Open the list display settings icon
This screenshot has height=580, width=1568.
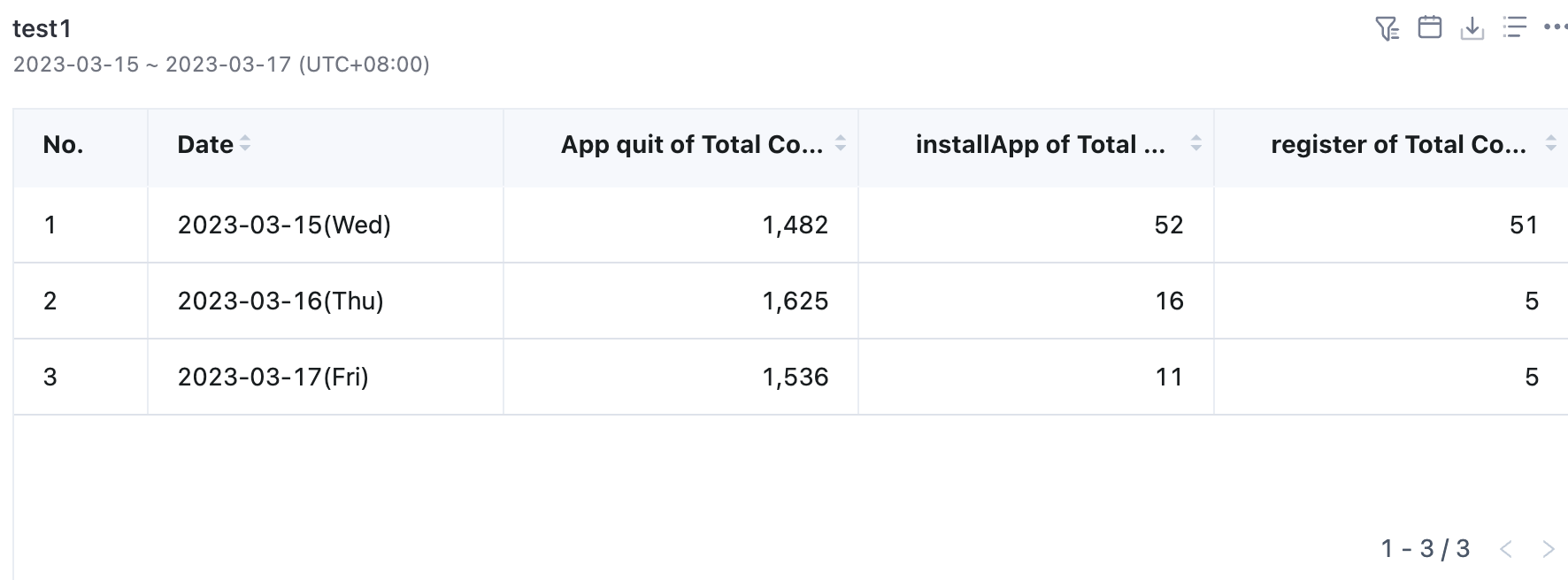(1515, 27)
